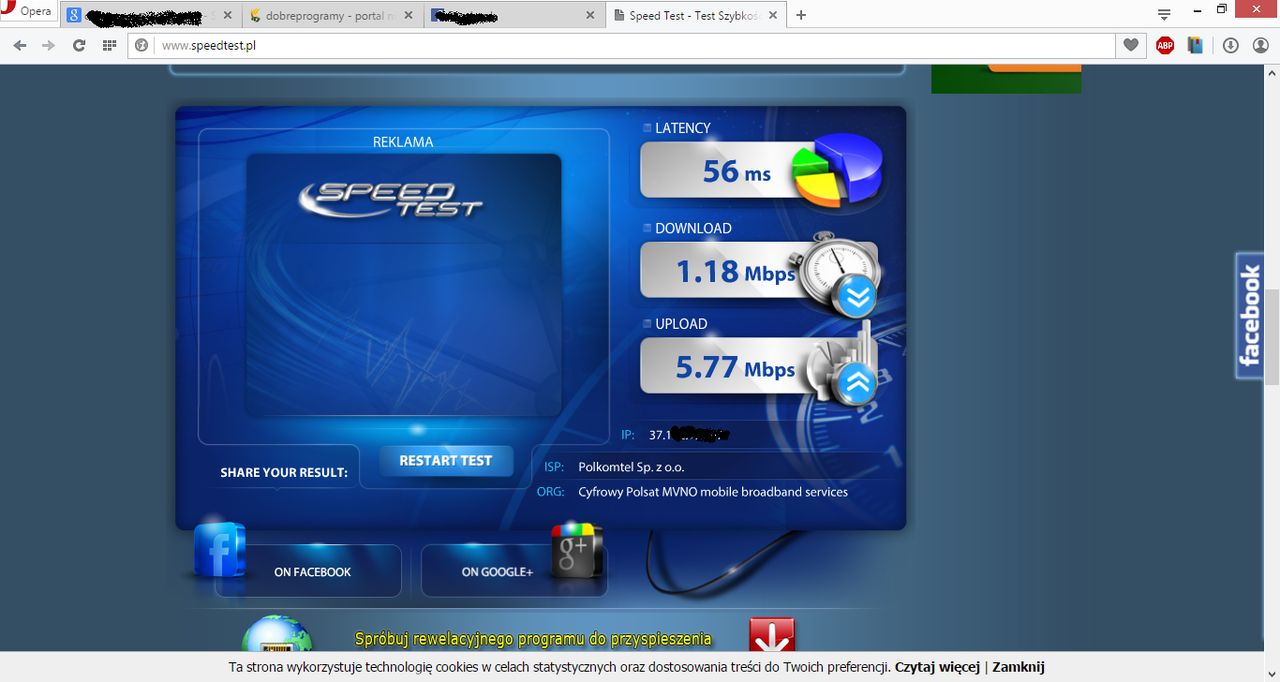Click the DOWNLOAD heading
The width and height of the screenshot is (1280, 682).
click(x=693, y=228)
